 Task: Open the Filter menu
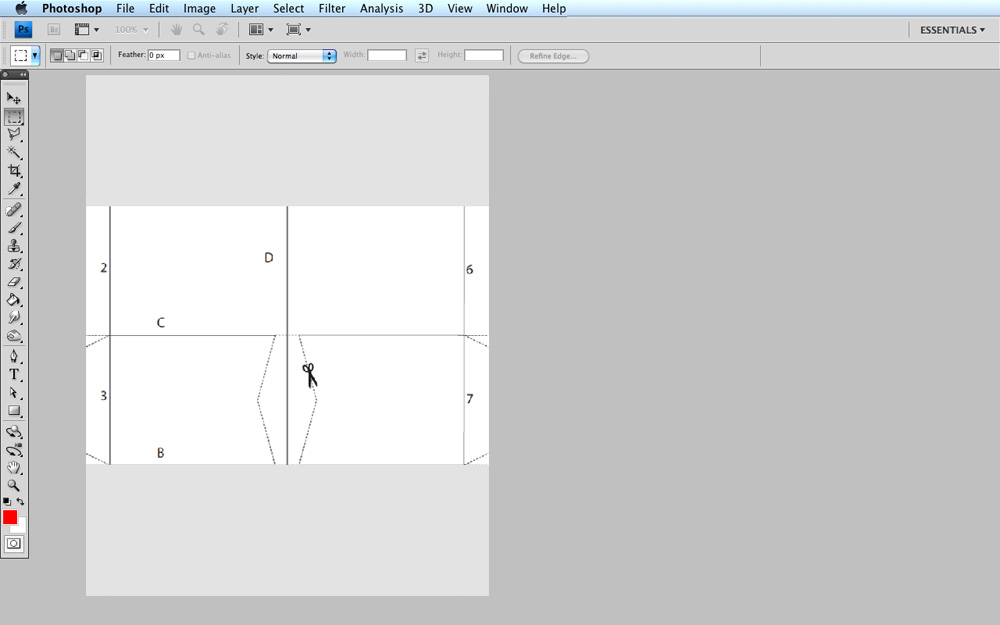click(x=331, y=8)
